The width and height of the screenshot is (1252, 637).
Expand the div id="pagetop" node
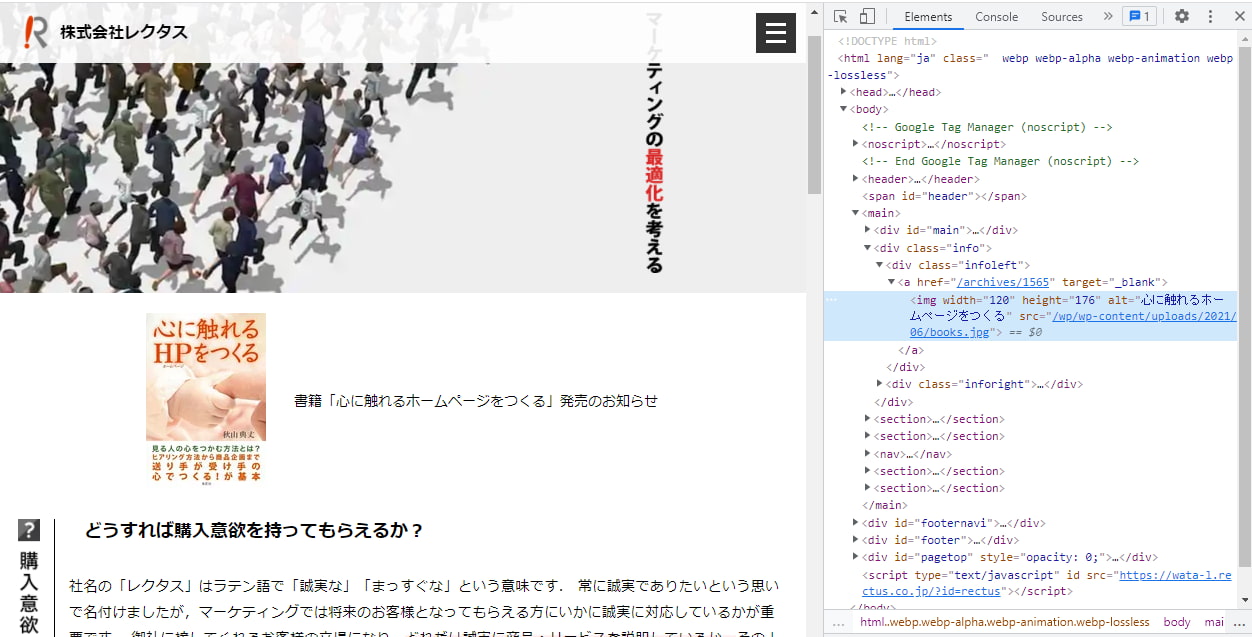click(x=856, y=557)
